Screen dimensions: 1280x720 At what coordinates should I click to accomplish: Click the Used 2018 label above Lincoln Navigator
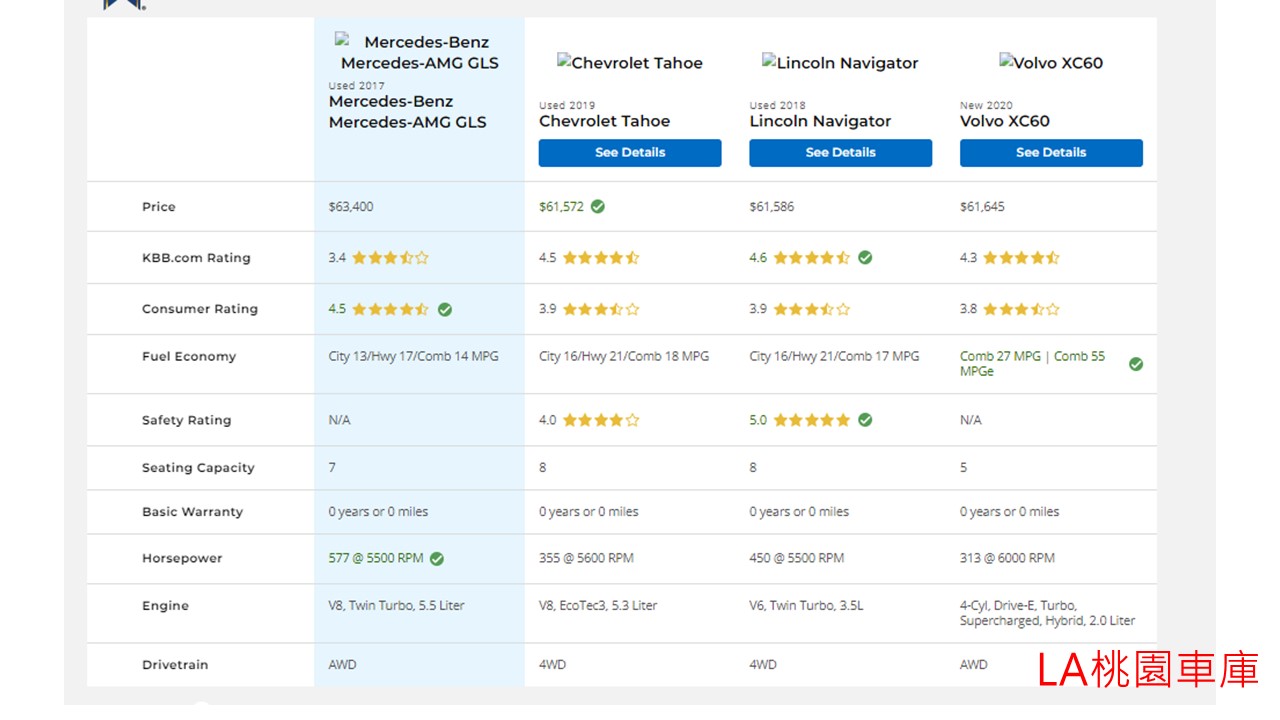pos(777,105)
